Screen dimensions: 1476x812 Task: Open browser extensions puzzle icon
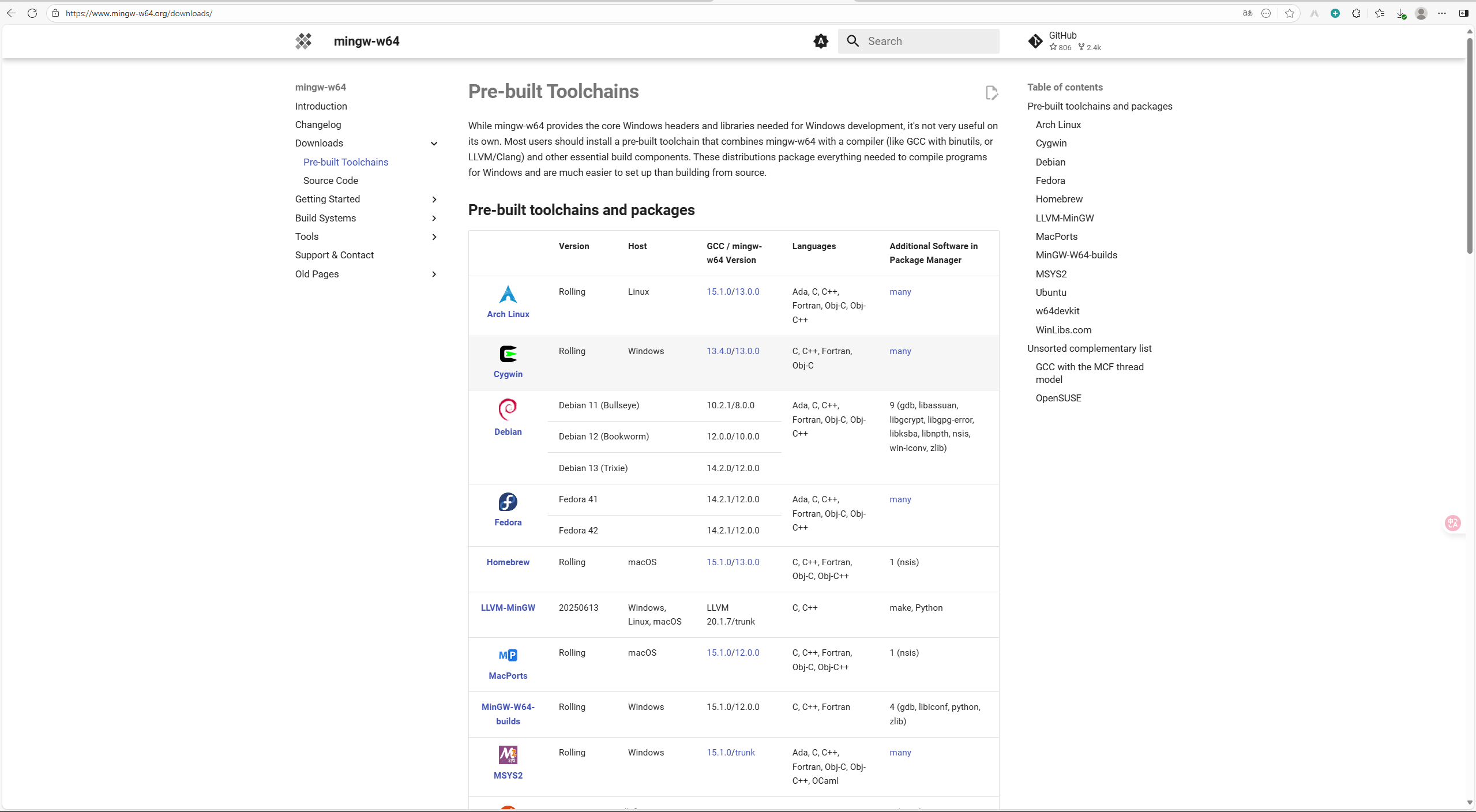pyautogui.click(x=1356, y=13)
